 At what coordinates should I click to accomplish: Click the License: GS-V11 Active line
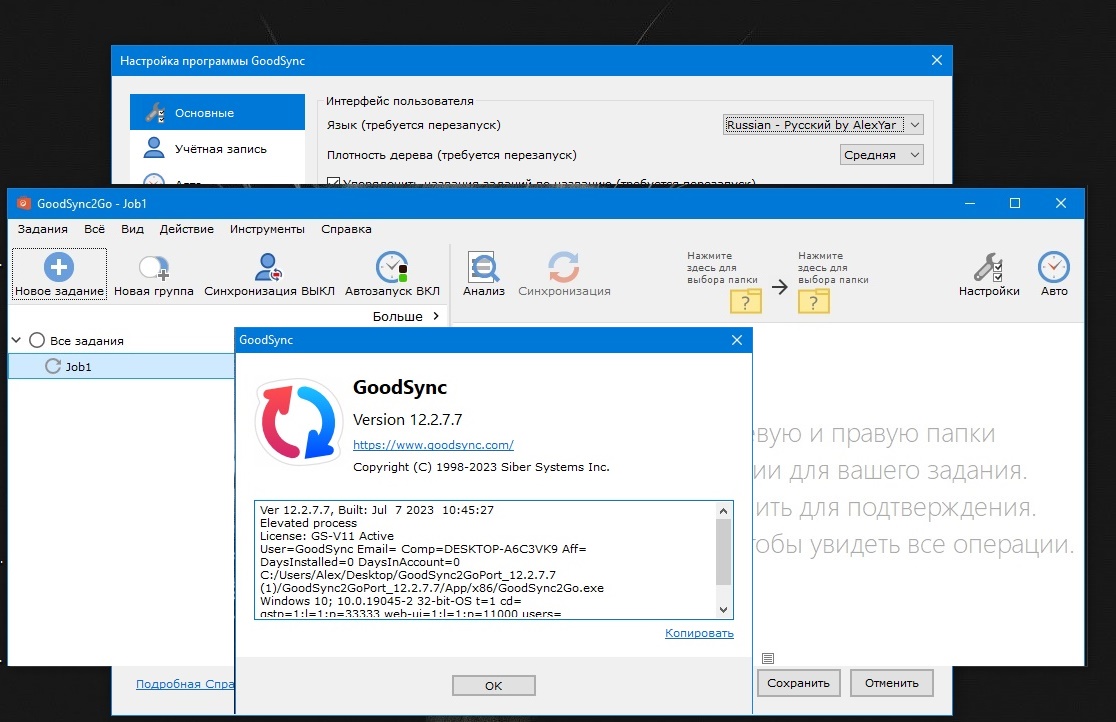[327, 535]
